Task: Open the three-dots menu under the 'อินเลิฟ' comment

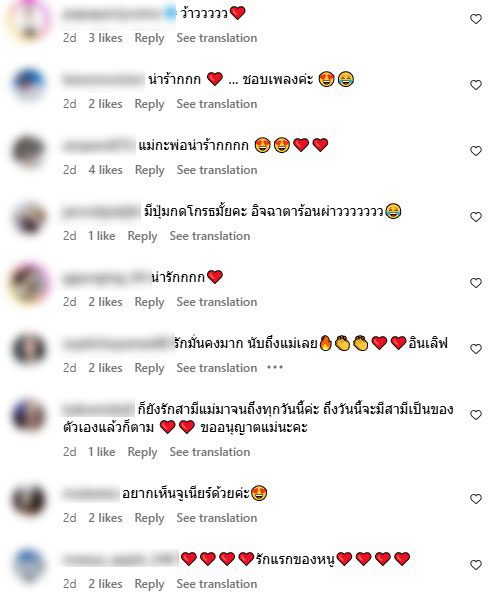Action: pos(275,367)
